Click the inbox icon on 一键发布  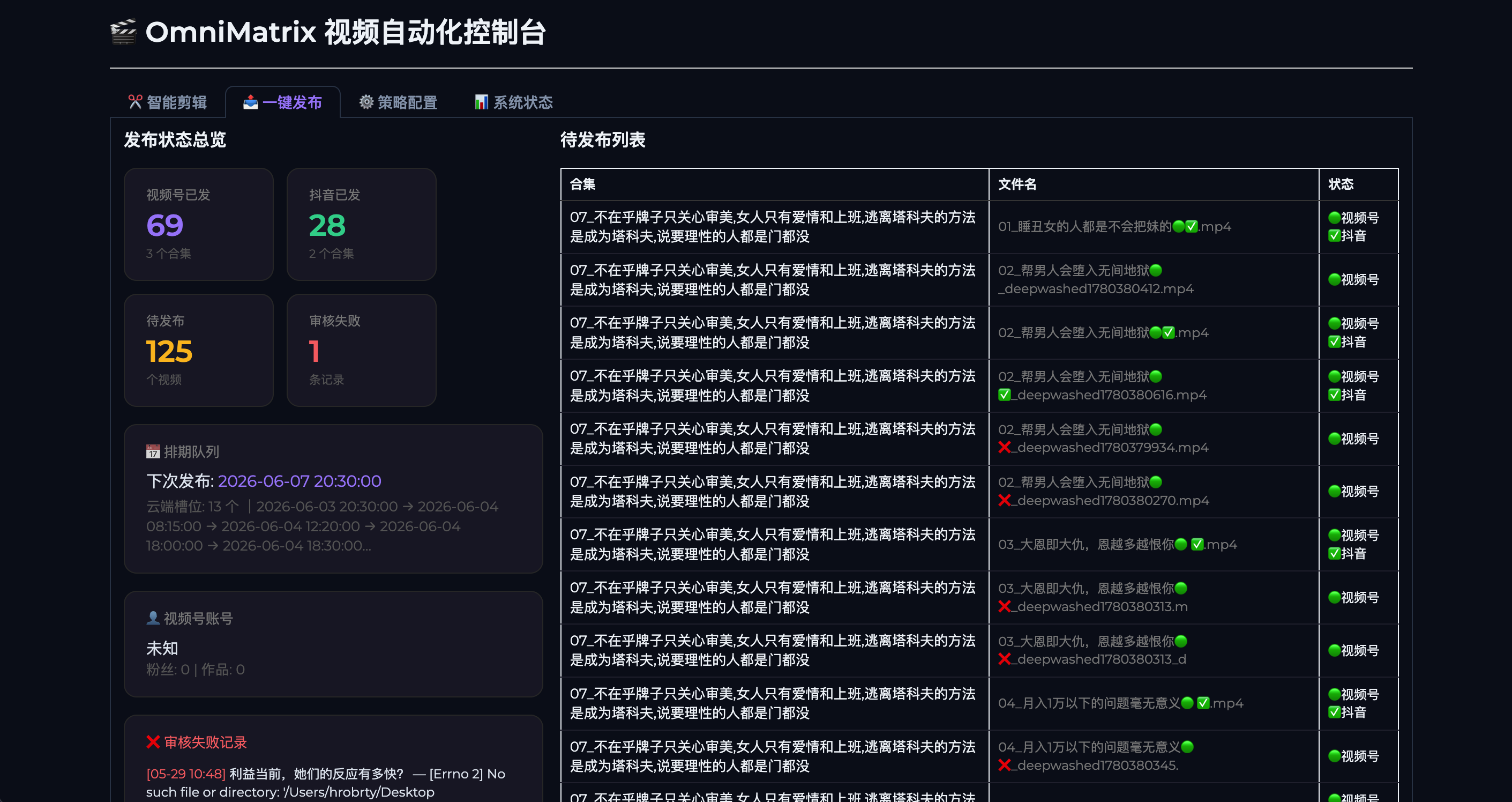(x=251, y=102)
